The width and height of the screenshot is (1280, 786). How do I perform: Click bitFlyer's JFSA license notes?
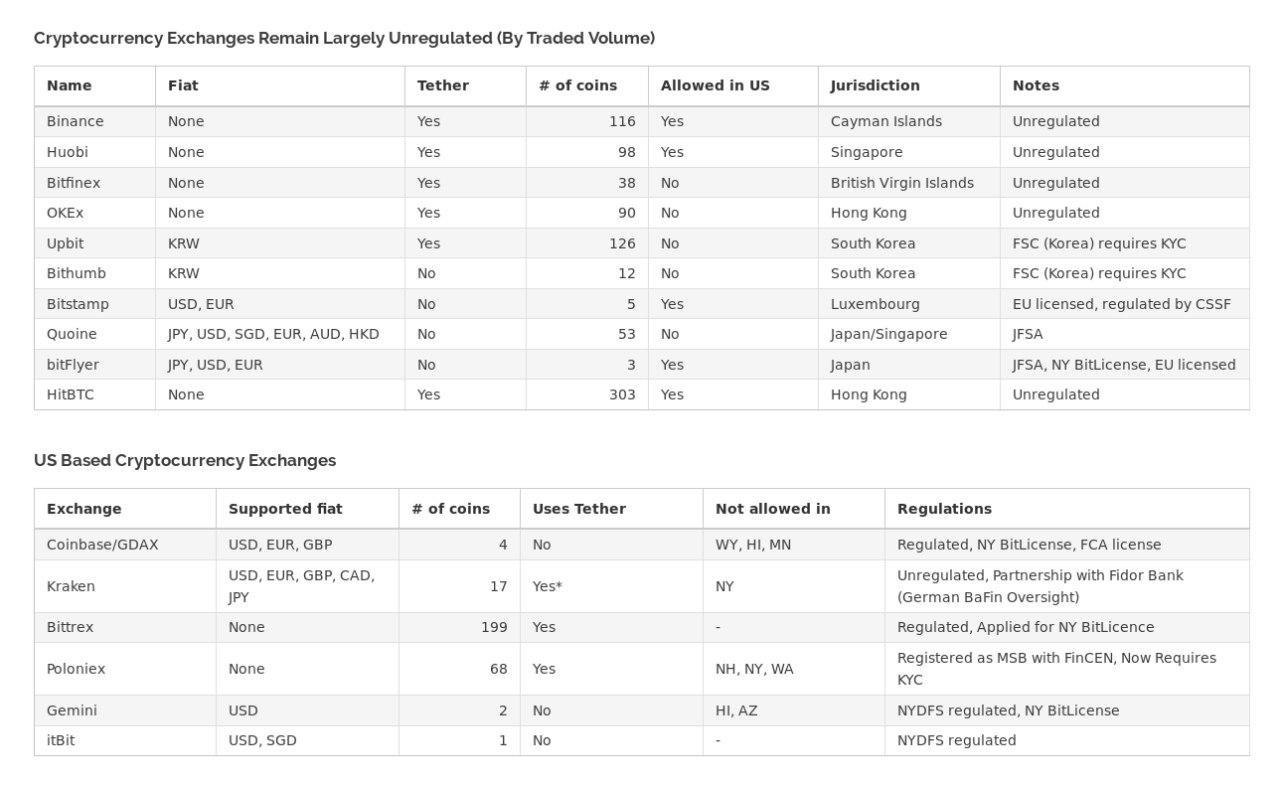(x=1124, y=365)
